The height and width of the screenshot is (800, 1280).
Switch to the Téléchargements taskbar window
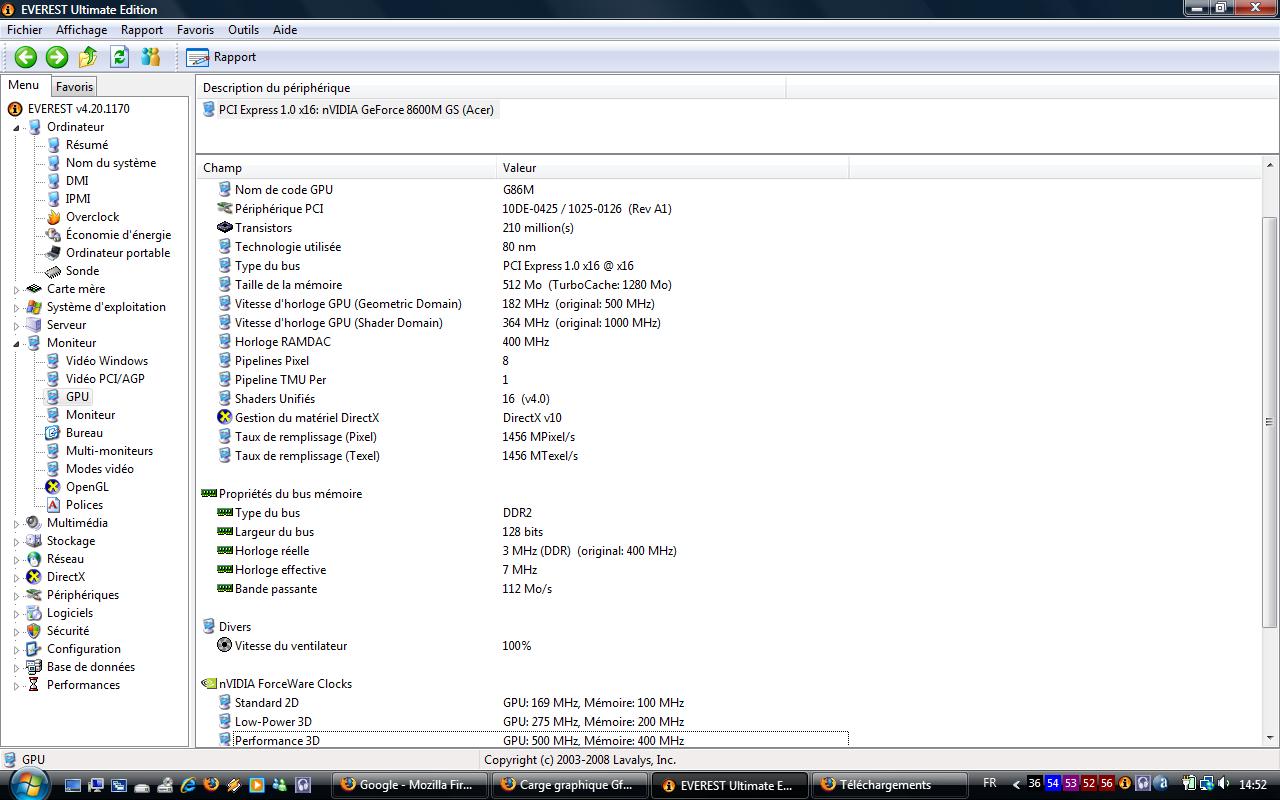pos(886,785)
